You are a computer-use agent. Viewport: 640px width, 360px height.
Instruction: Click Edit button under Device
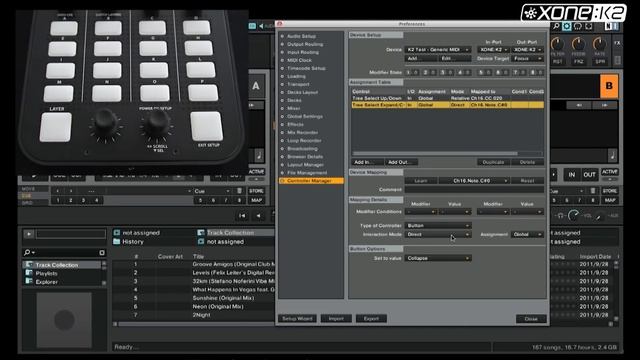(x=455, y=58)
